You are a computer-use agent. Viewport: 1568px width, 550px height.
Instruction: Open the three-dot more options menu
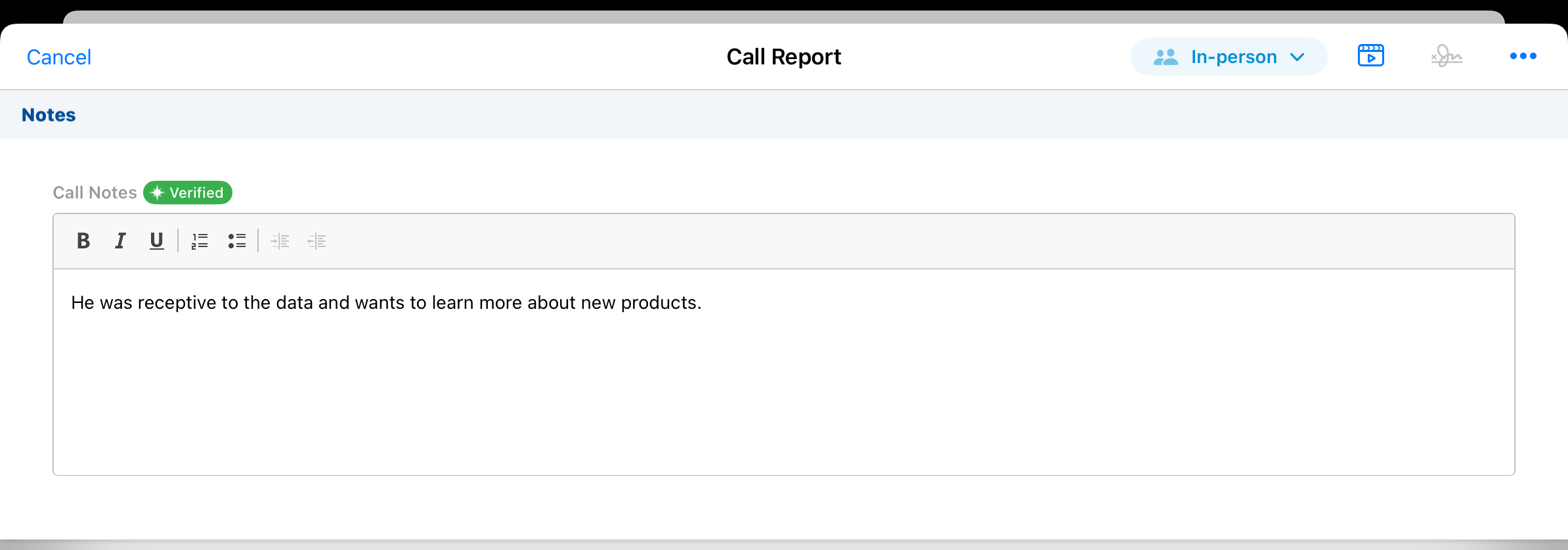tap(1523, 57)
